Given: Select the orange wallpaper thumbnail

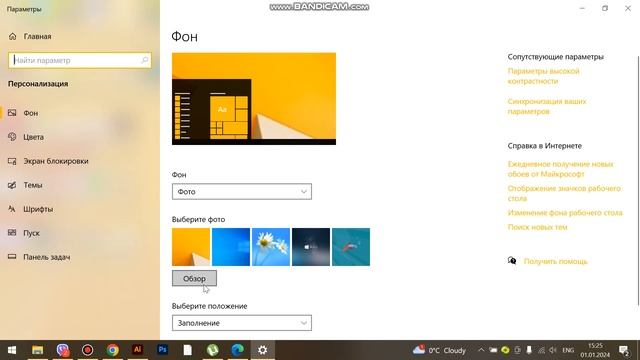Looking at the screenshot, I should tap(191, 247).
